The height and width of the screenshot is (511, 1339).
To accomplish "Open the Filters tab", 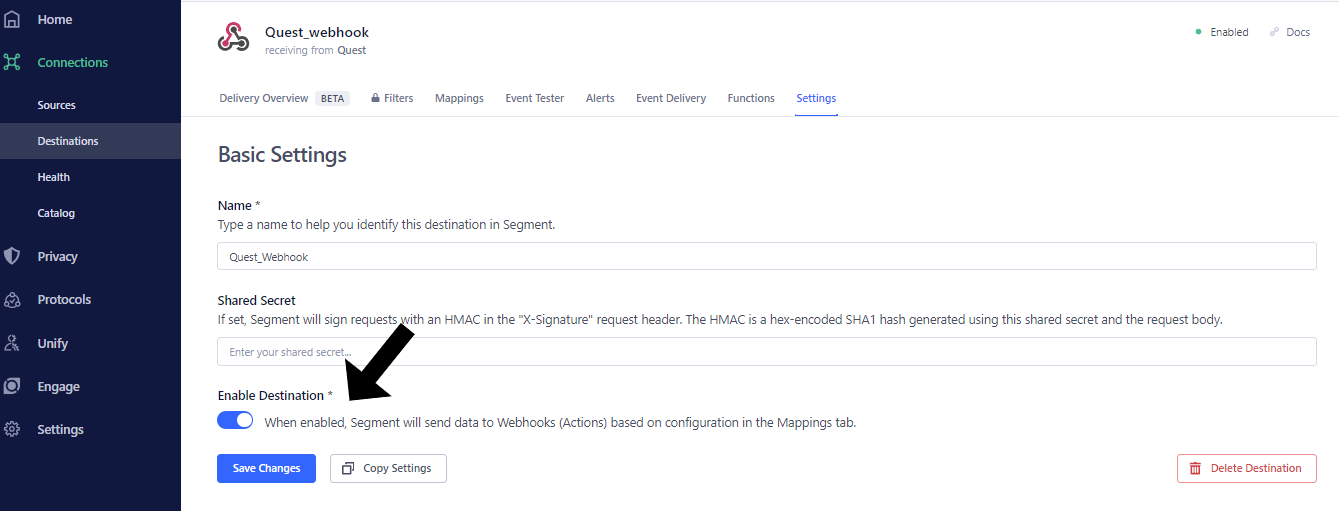I will (391, 98).
